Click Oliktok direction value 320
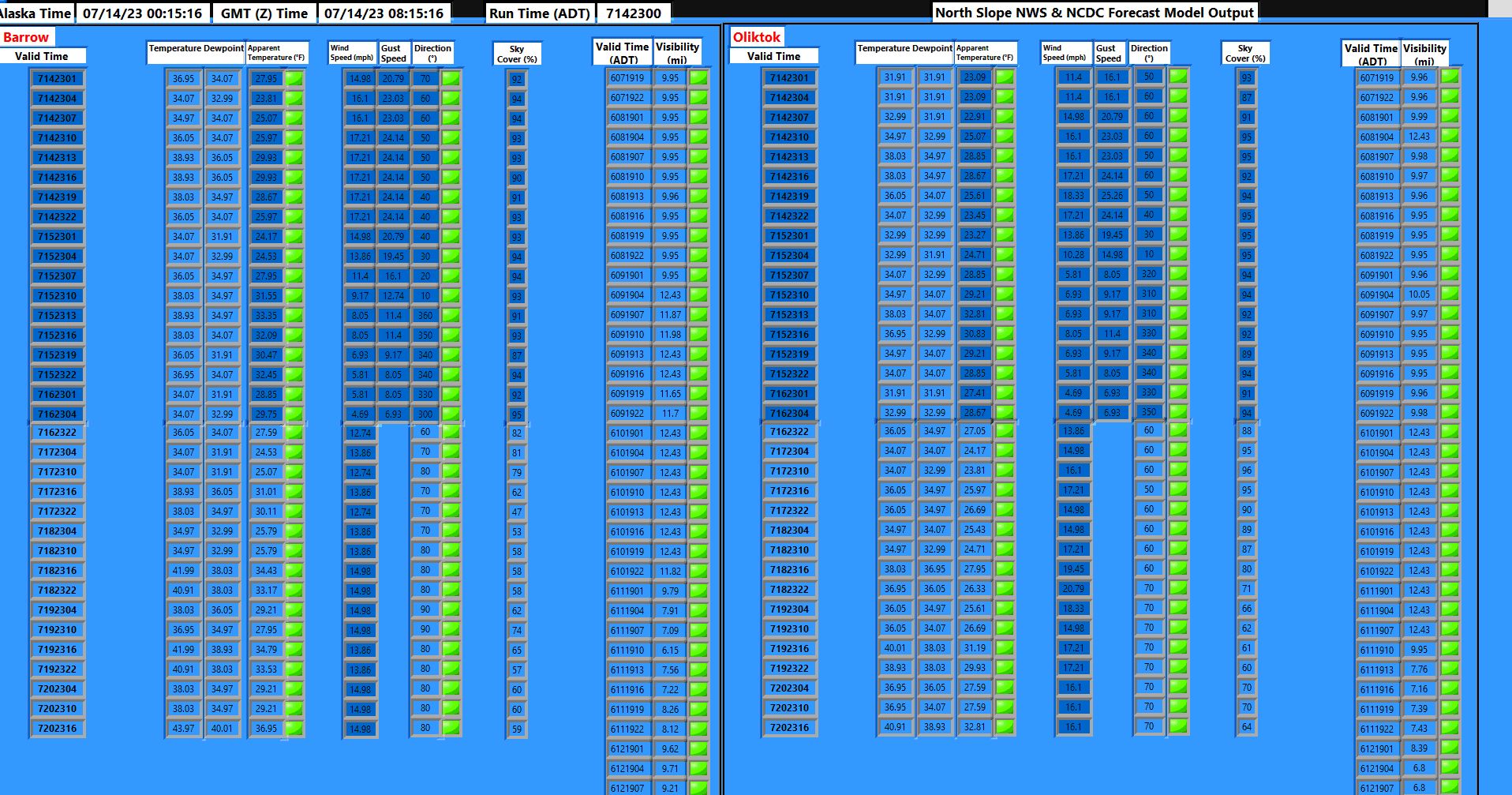Screen dimensions: 1512x795 (1149, 274)
